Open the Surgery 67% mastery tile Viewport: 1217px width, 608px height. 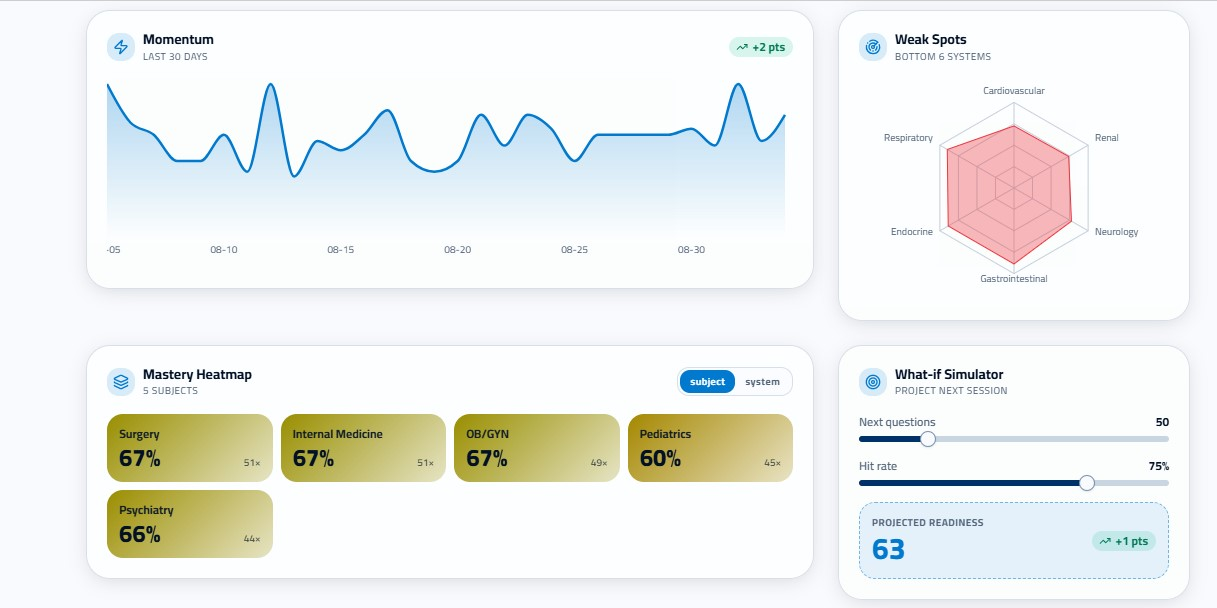point(190,448)
